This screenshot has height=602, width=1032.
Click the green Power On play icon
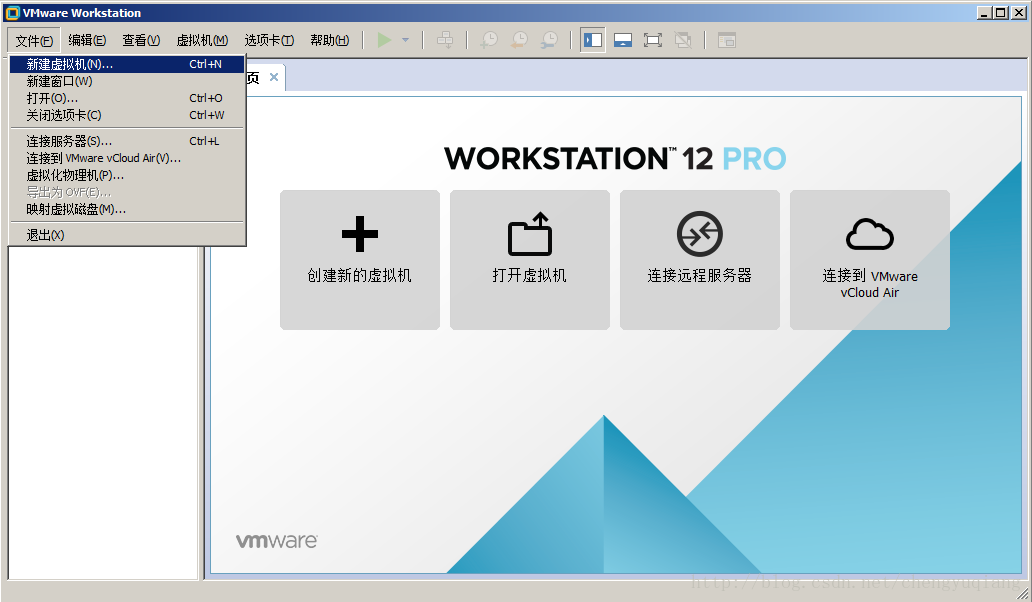coord(384,40)
